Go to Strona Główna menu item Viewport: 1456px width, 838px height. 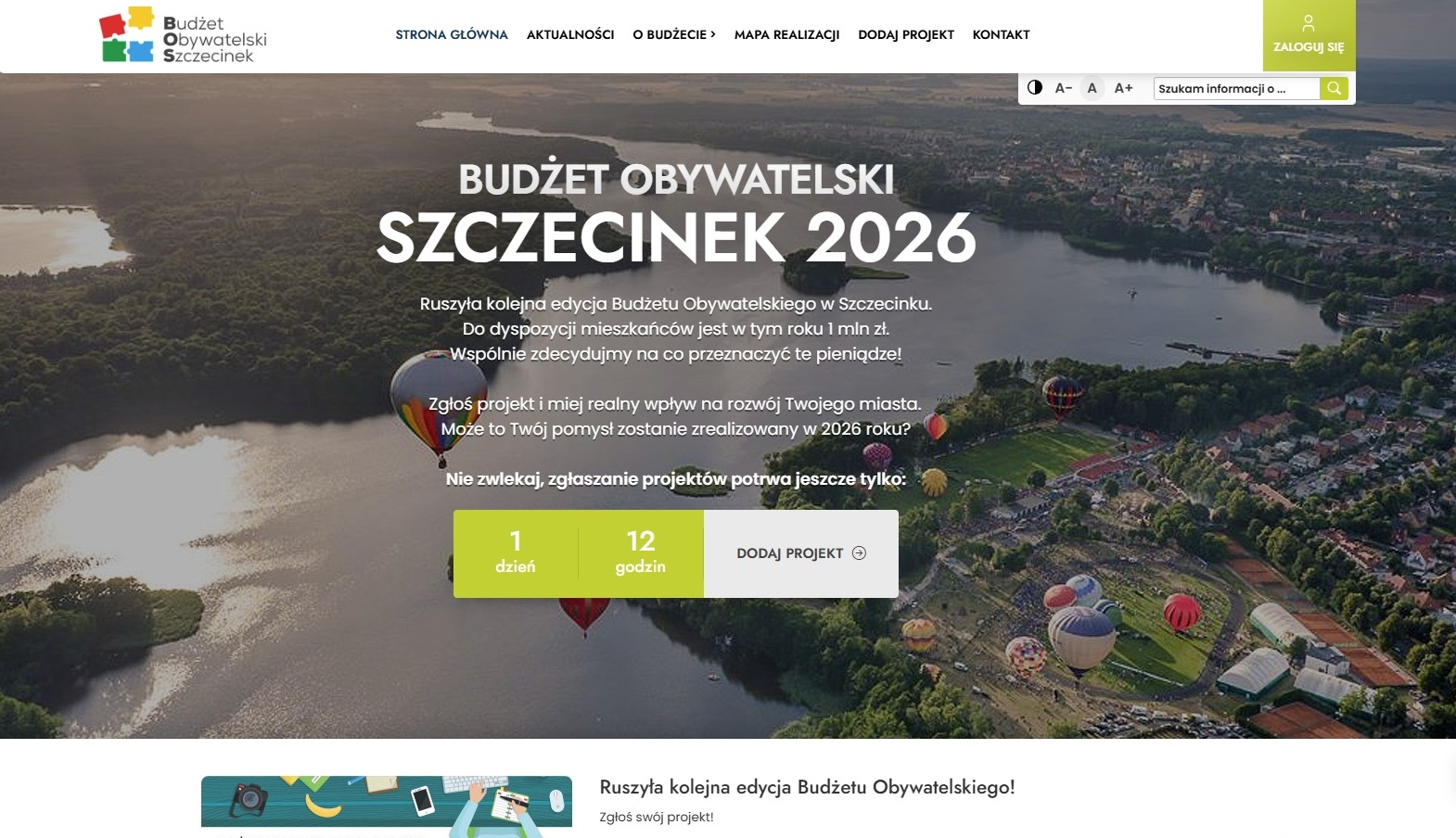click(x=452, y=34)
